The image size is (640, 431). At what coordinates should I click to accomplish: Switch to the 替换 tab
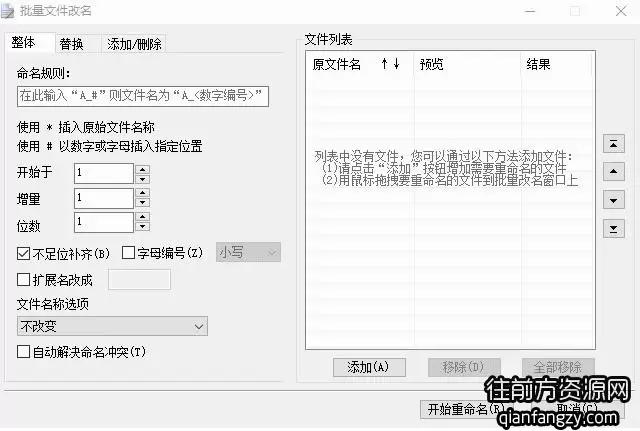click(x=78, y=44)
